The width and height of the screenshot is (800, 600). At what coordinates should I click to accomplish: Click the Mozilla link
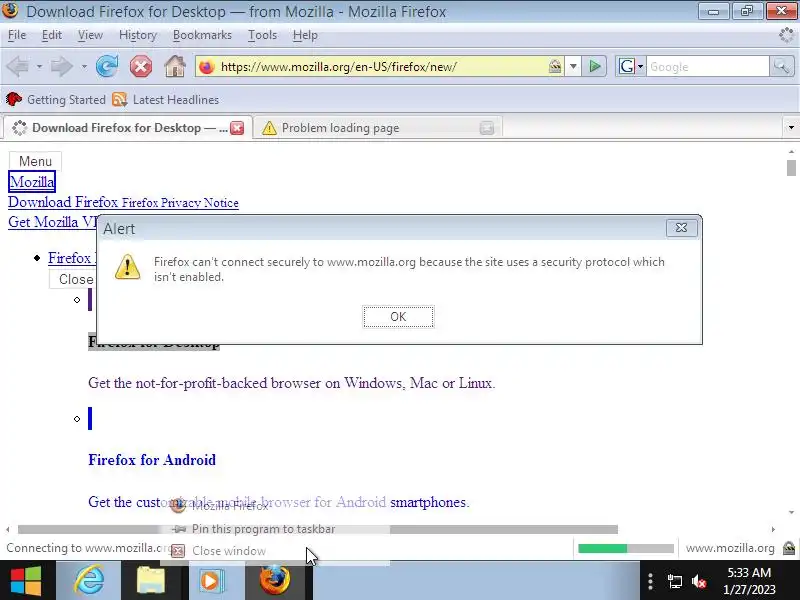click(x=32, y=182)
